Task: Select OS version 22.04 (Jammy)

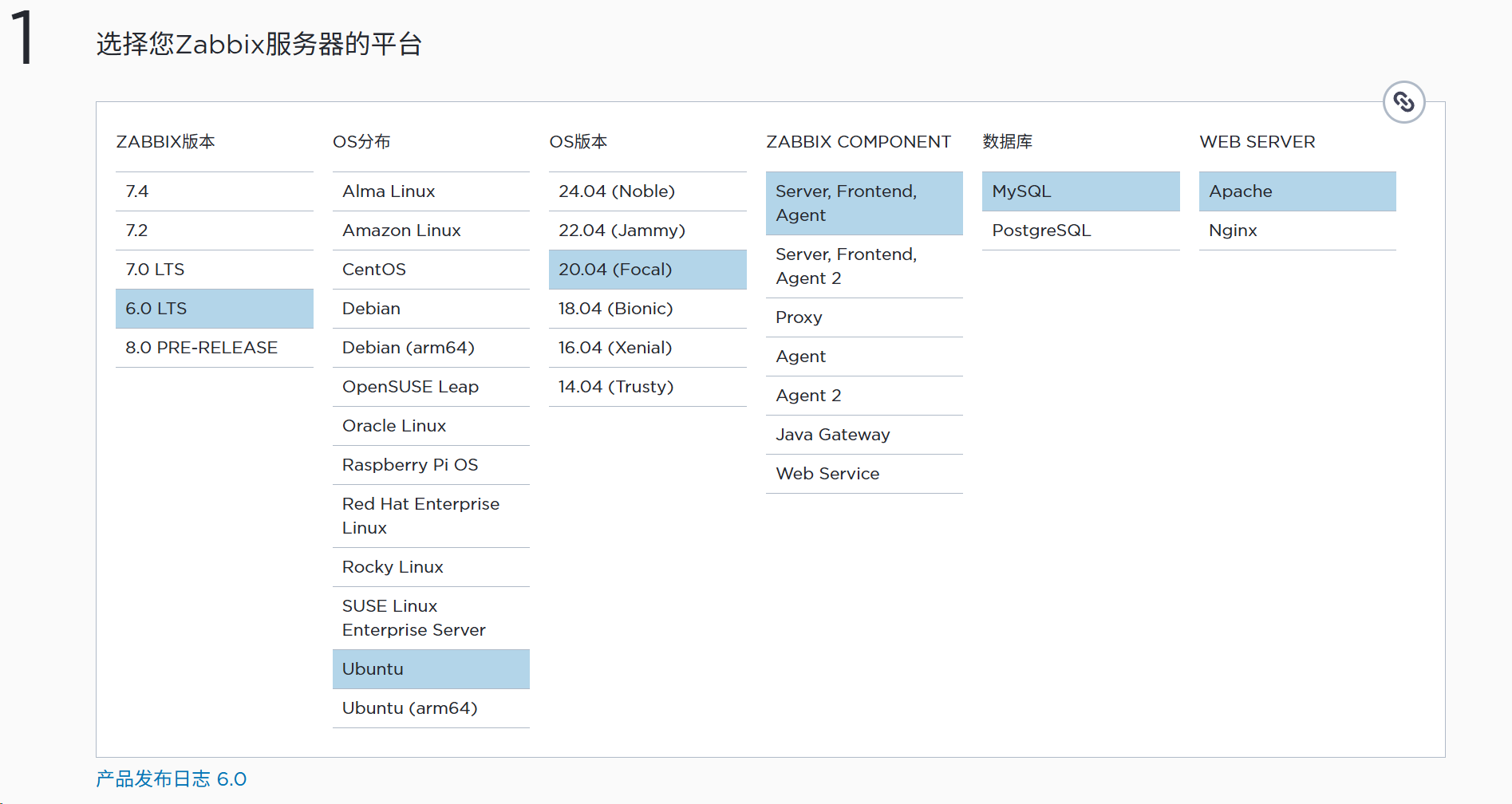Action: [647, 231]
